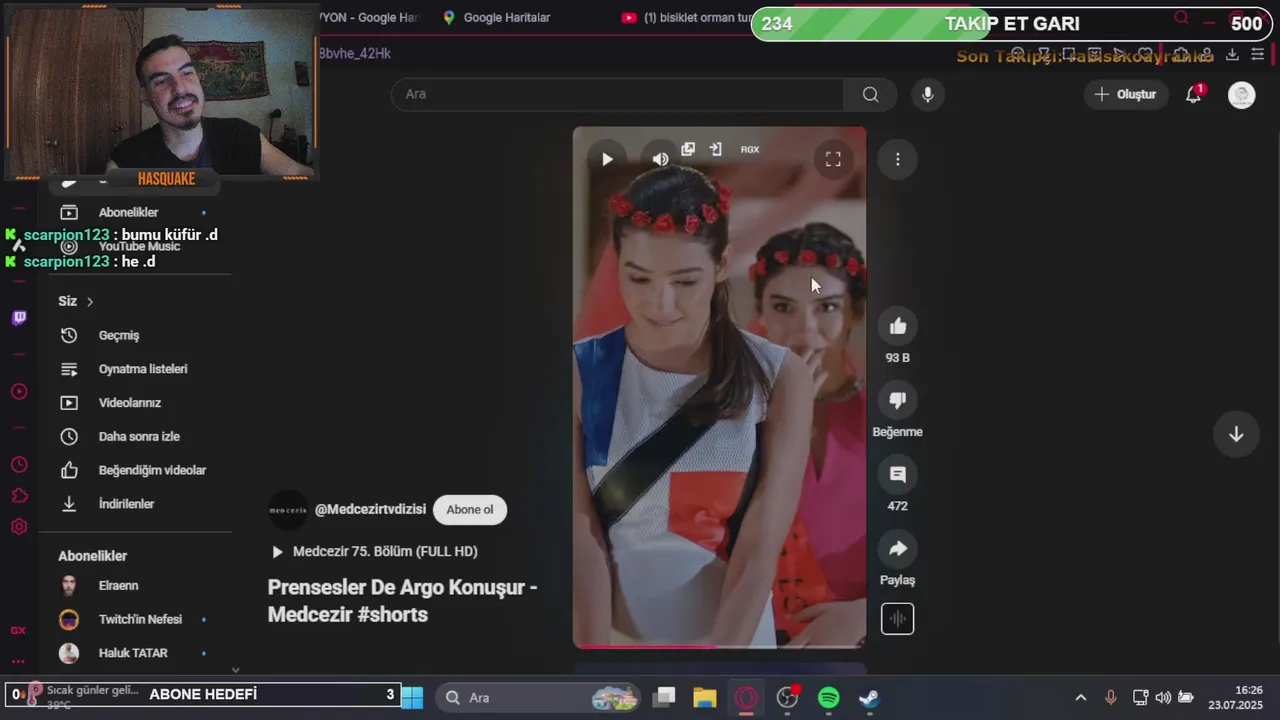This screenshot has width=1280, height=720.
Task: Open the notifications bell
Action: tap(1193, 94)
